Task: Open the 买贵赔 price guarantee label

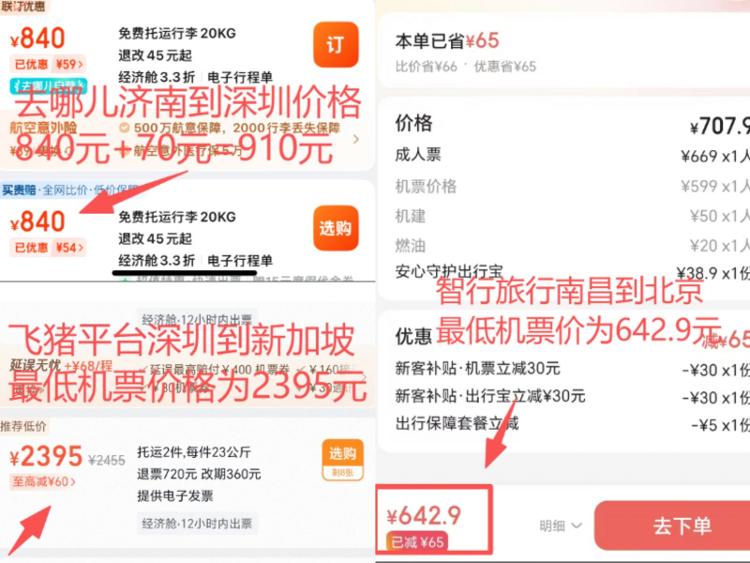Action: click(19, 190)
